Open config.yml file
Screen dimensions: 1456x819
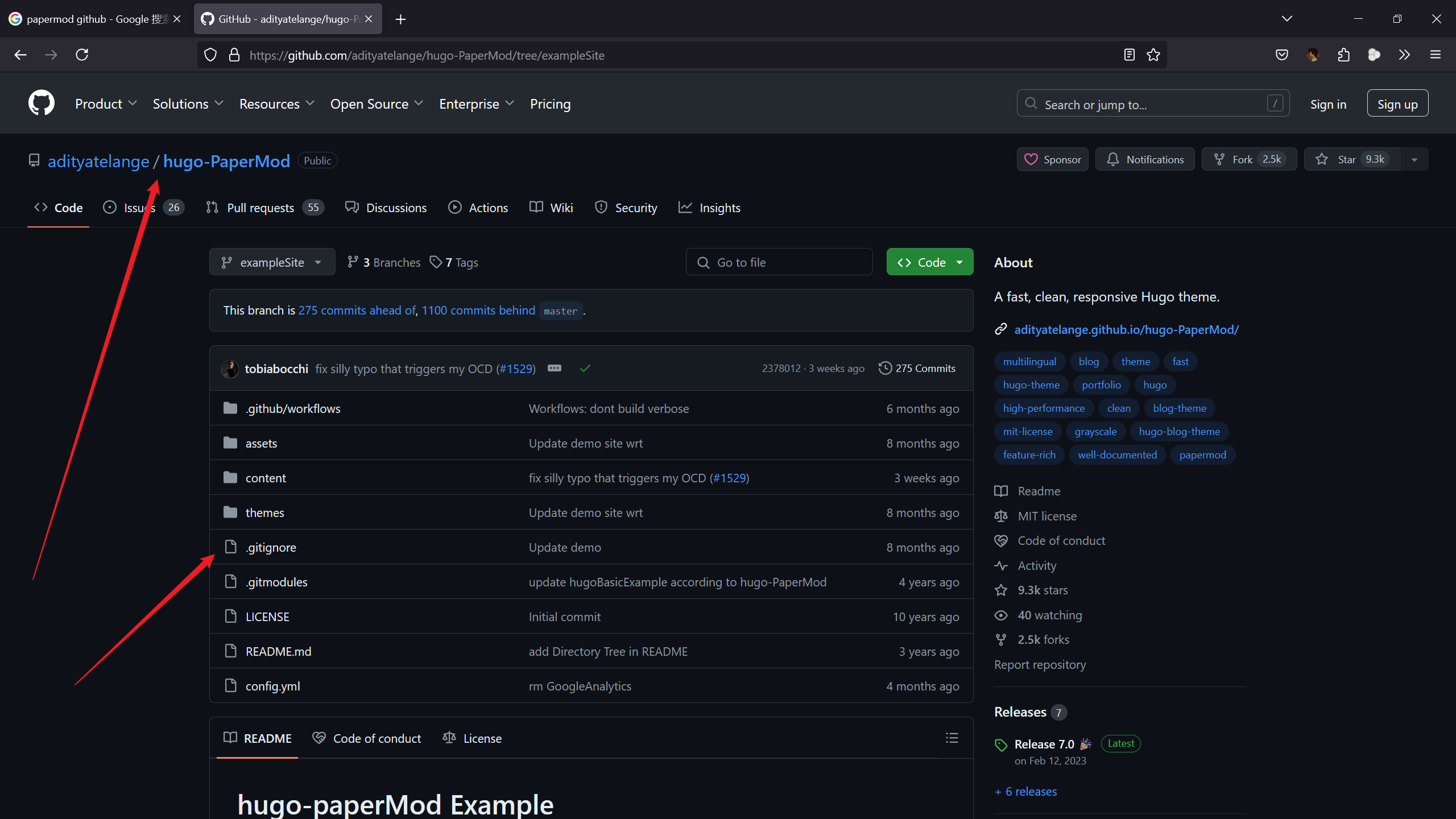coord(272,686)
